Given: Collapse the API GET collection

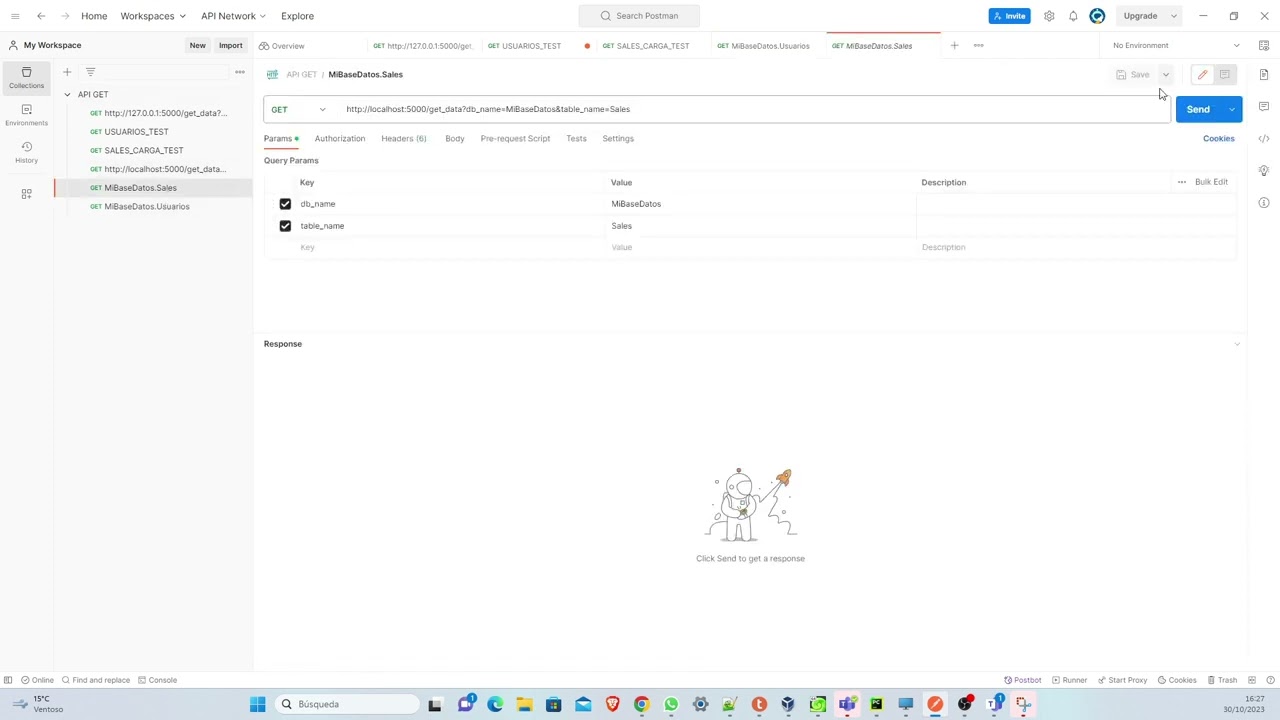Looking at the screenshot, I should [67, 94].
